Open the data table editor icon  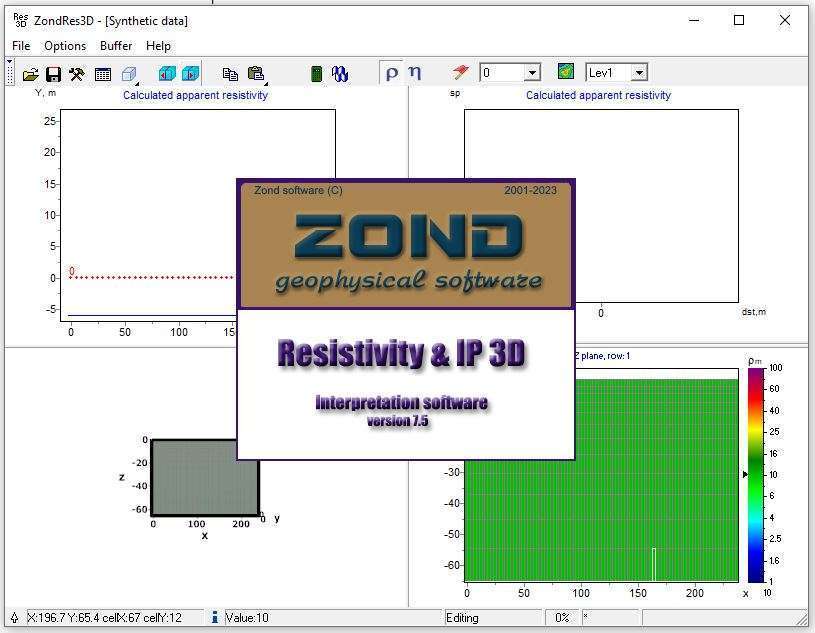(103, 72)
